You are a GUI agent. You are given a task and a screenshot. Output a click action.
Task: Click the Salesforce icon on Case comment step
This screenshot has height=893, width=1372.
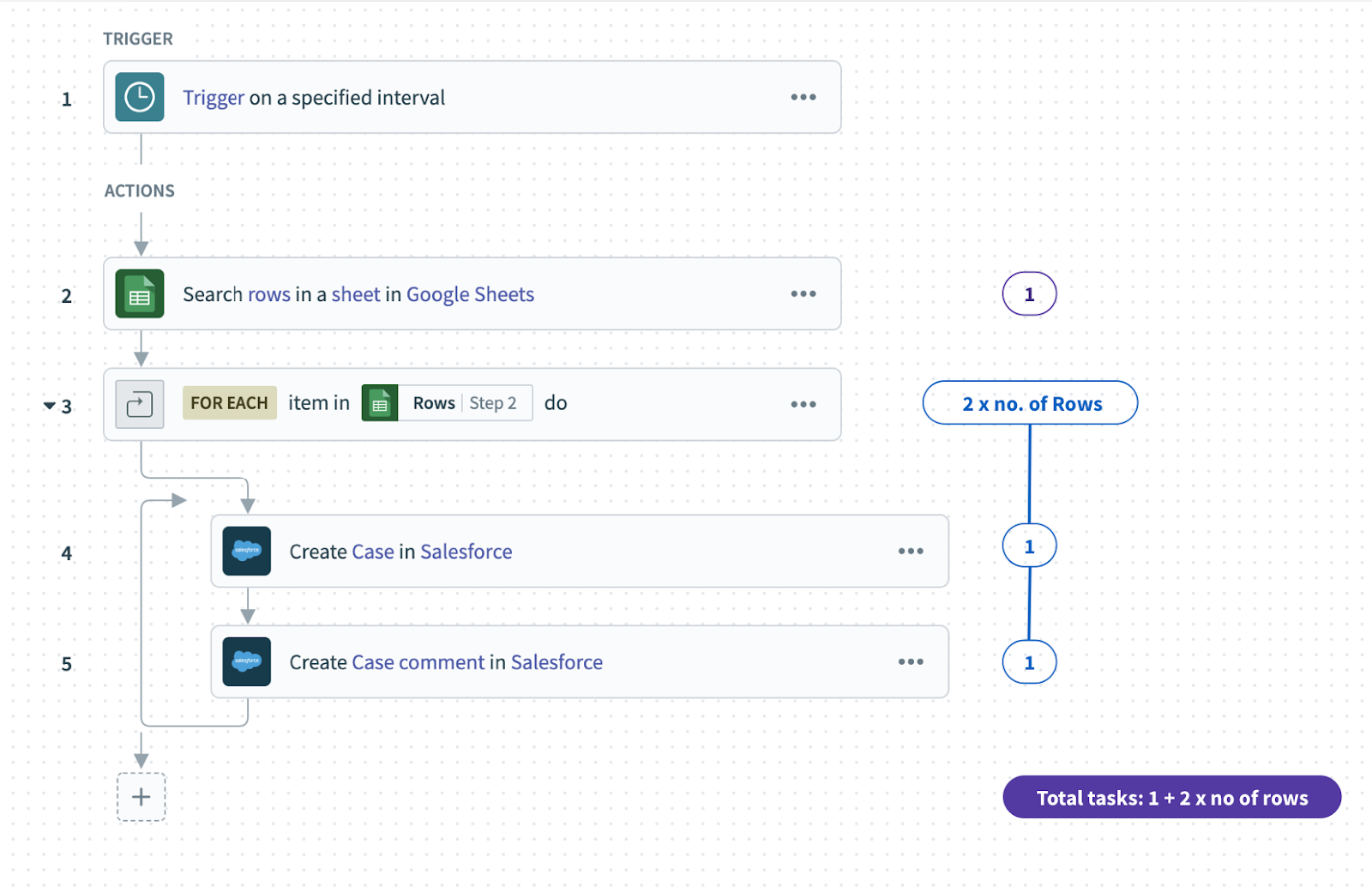(247, 661)
